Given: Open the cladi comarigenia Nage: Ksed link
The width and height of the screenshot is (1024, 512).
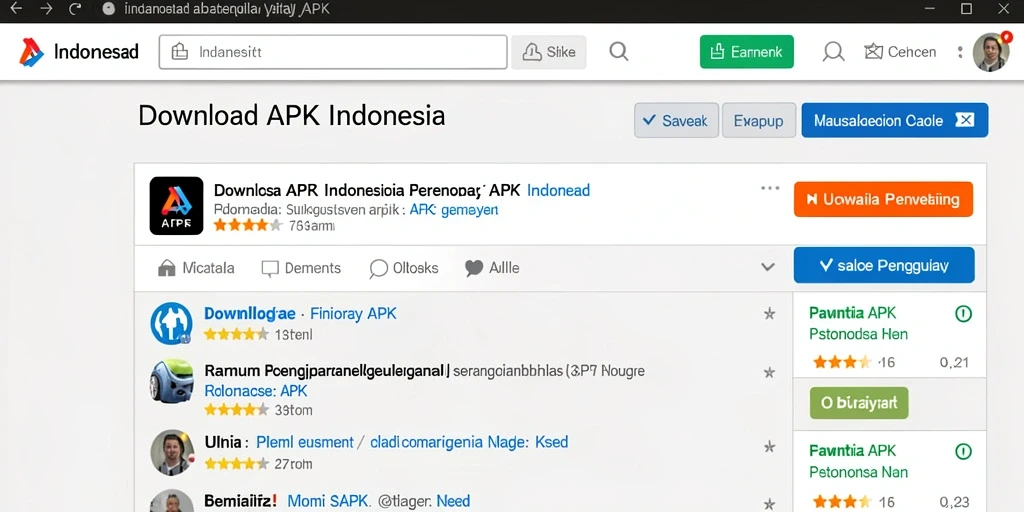Looking at the screenshot, I should [x=469, y=442].
